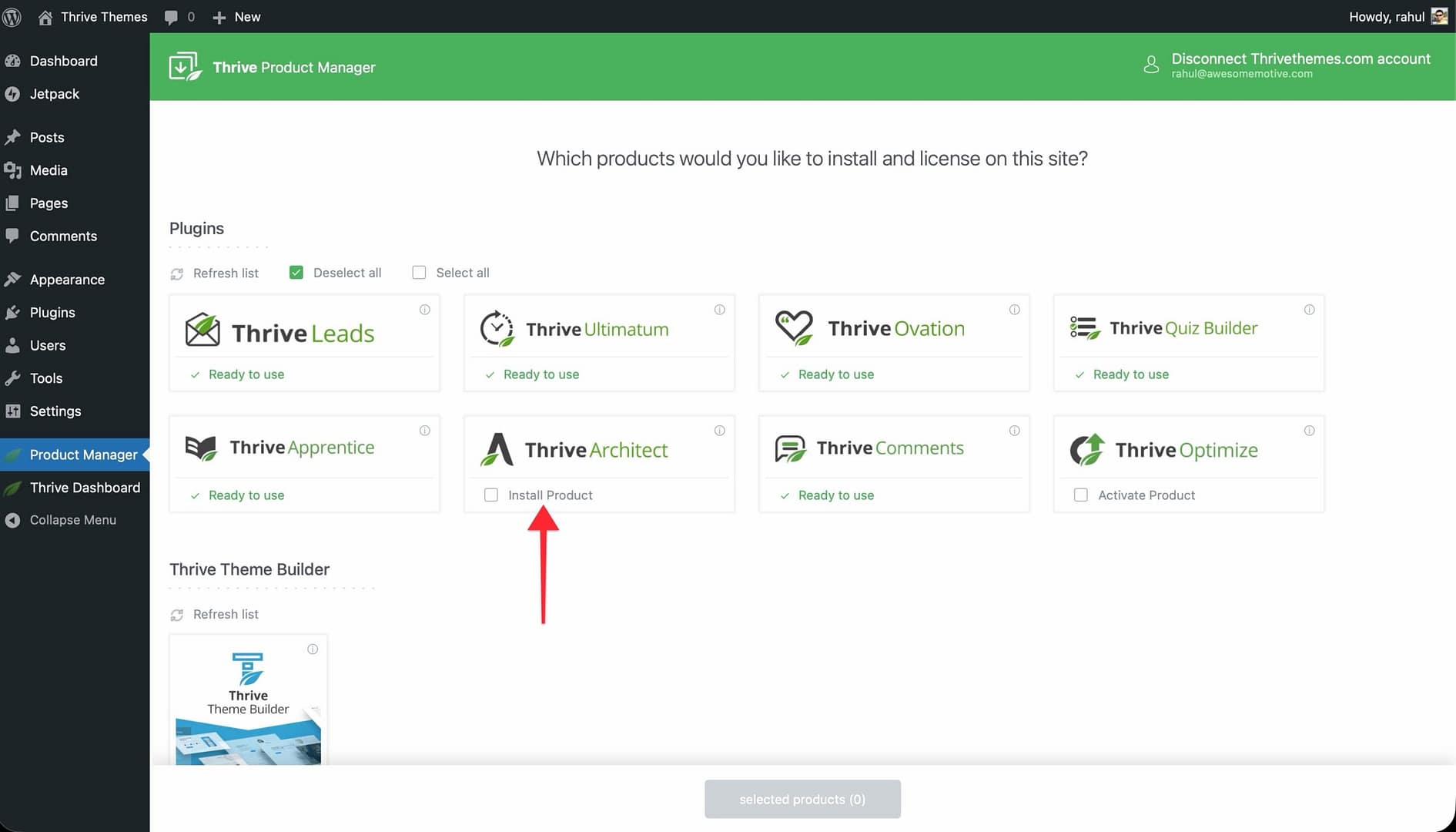This screenshot has height=832, width=1456.
Task: Disconnect Thrivethemes.com account
Action: pyautogui.click(x=1300, y=59)
